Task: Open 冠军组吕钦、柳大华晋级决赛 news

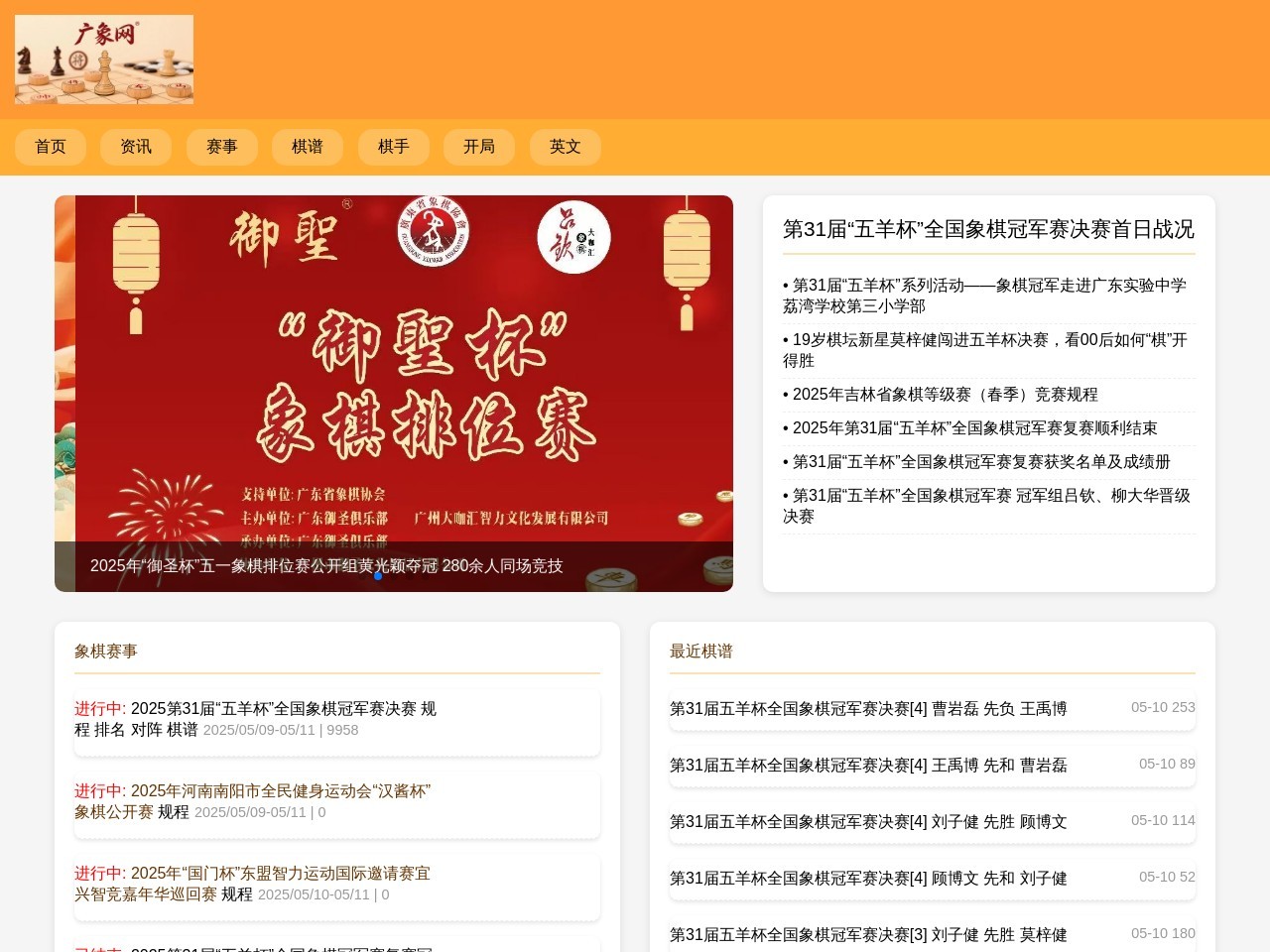Action: tap(988, 506)
